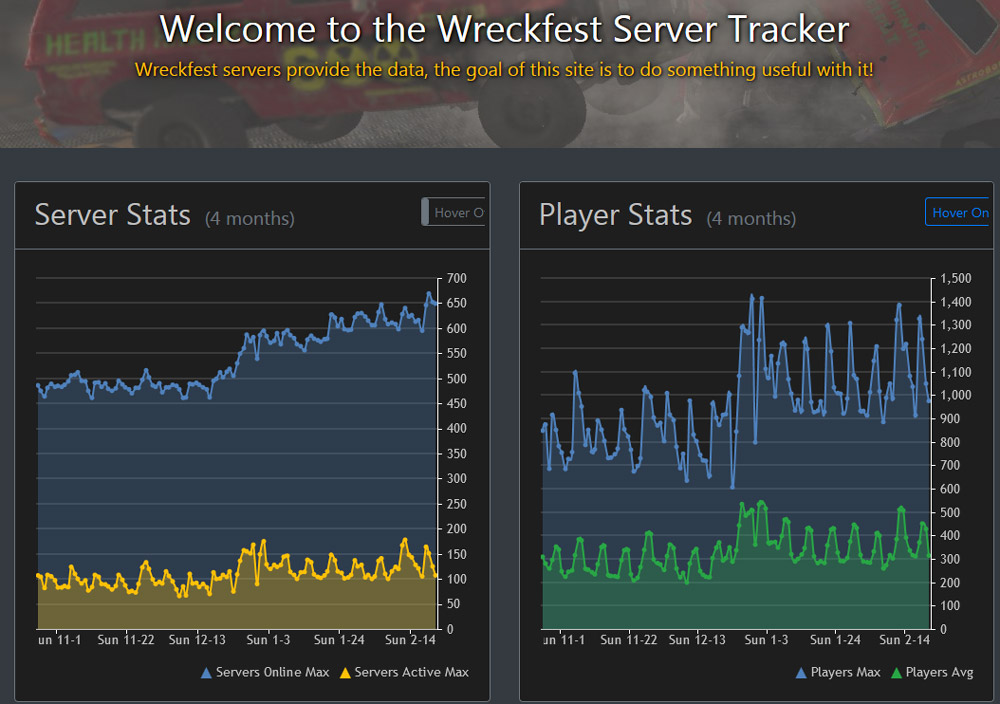1000x704 pixels.
Task: Click "Sun 1-24" on the Player Stats axis
Action: tap(835, 640)
